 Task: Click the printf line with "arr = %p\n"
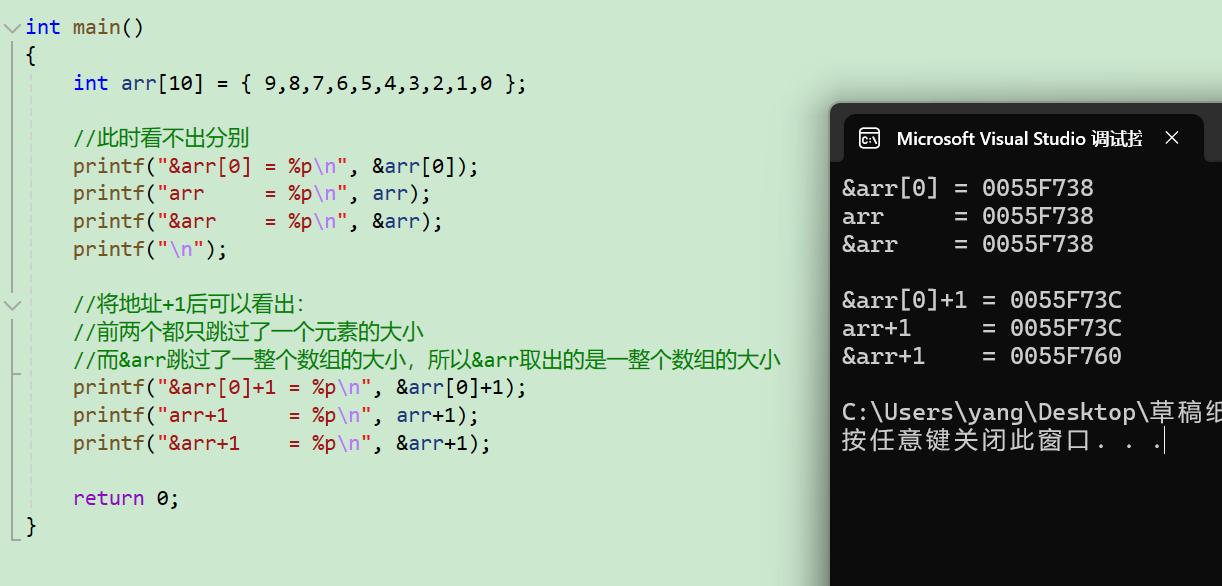point(252,193)
